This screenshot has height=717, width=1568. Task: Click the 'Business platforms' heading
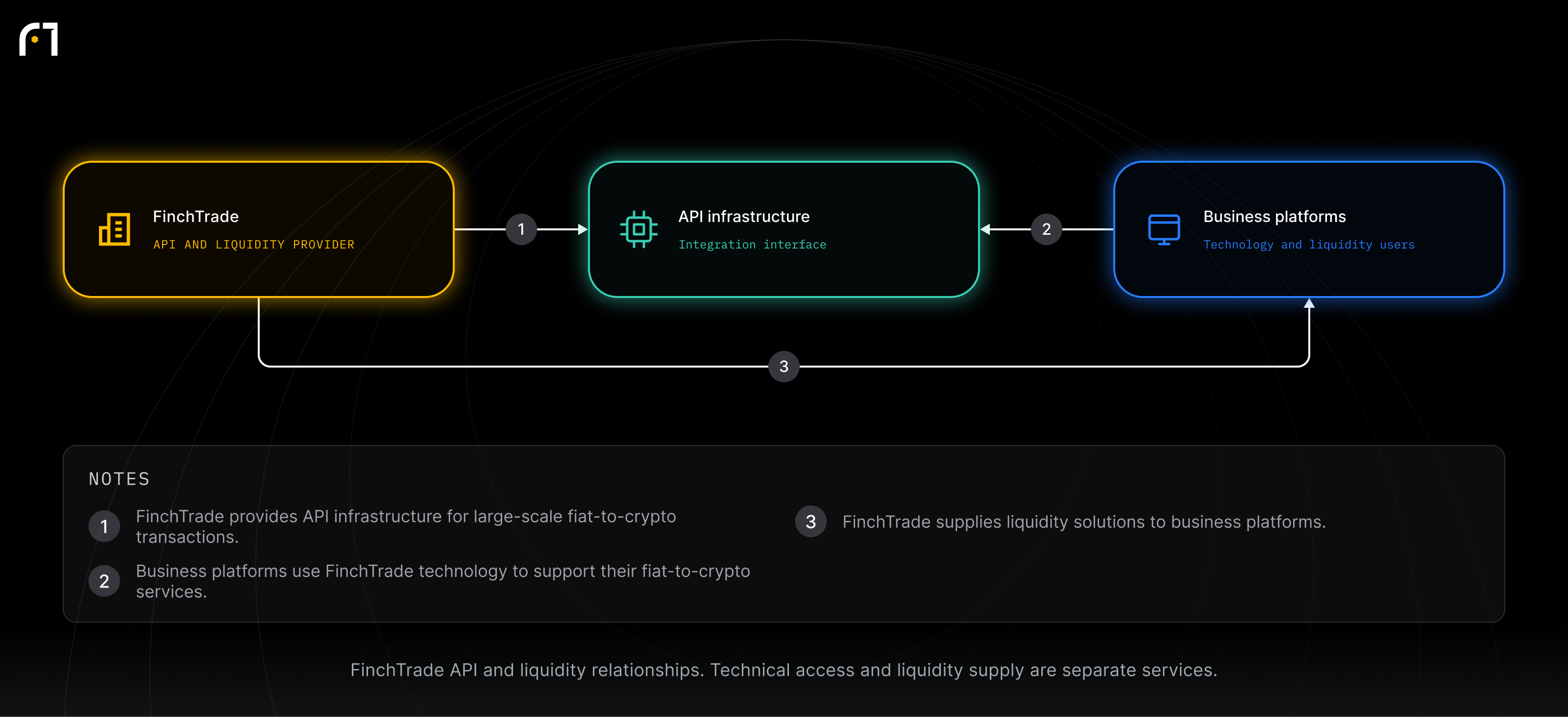[1274, 217]
